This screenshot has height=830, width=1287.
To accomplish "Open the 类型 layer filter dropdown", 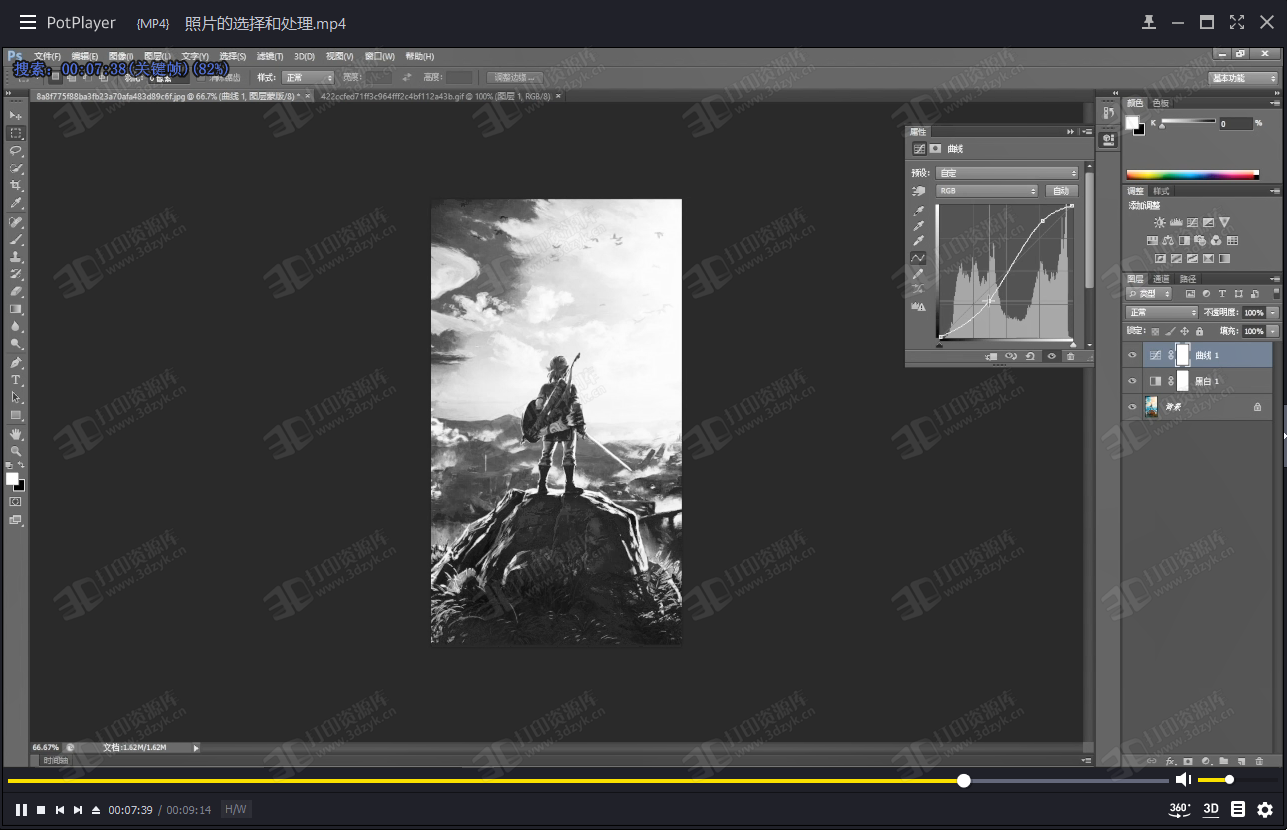I will pyautogui.click(x=1148, y=294).
